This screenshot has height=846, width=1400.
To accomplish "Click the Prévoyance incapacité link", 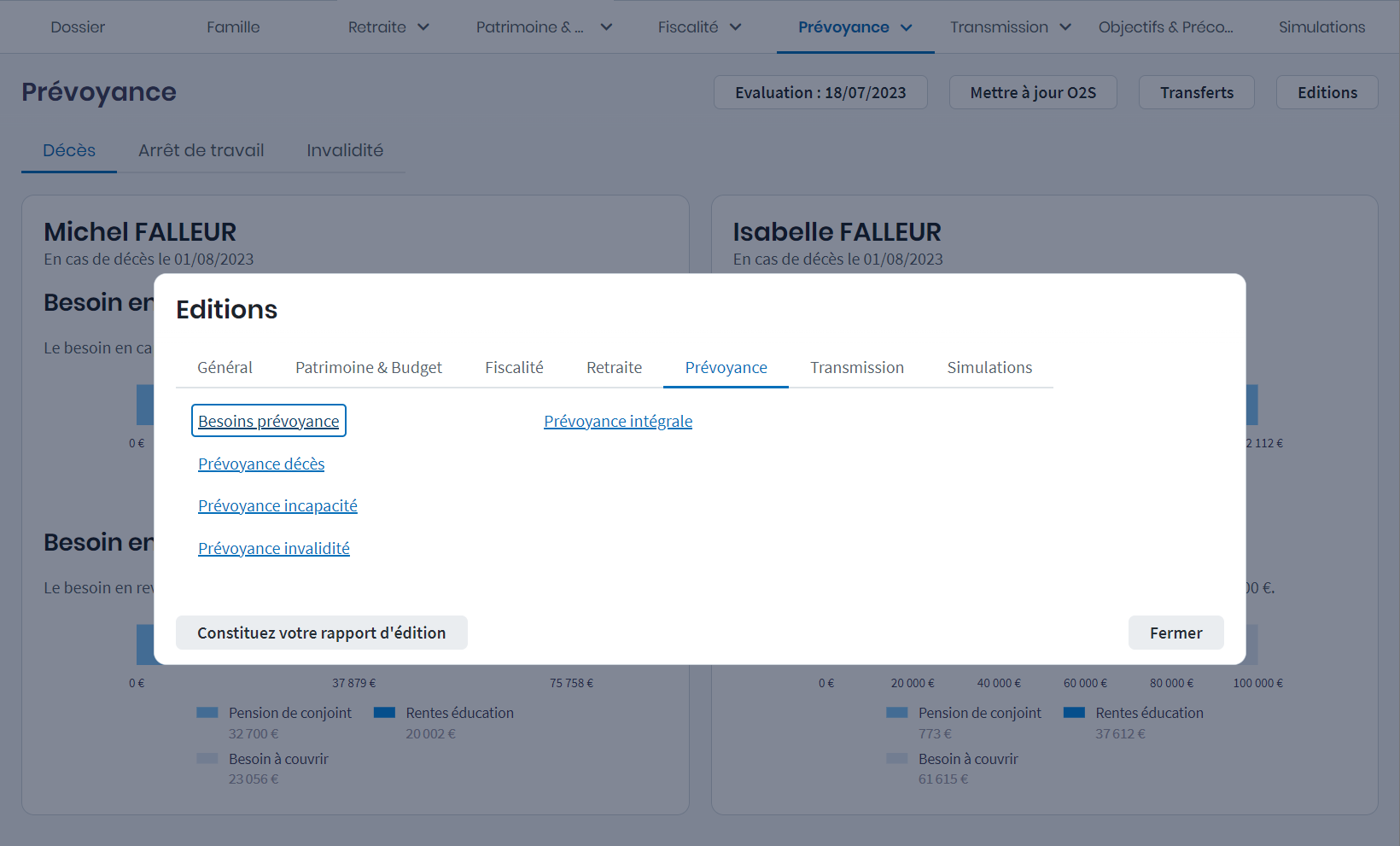I will [277, 505].
